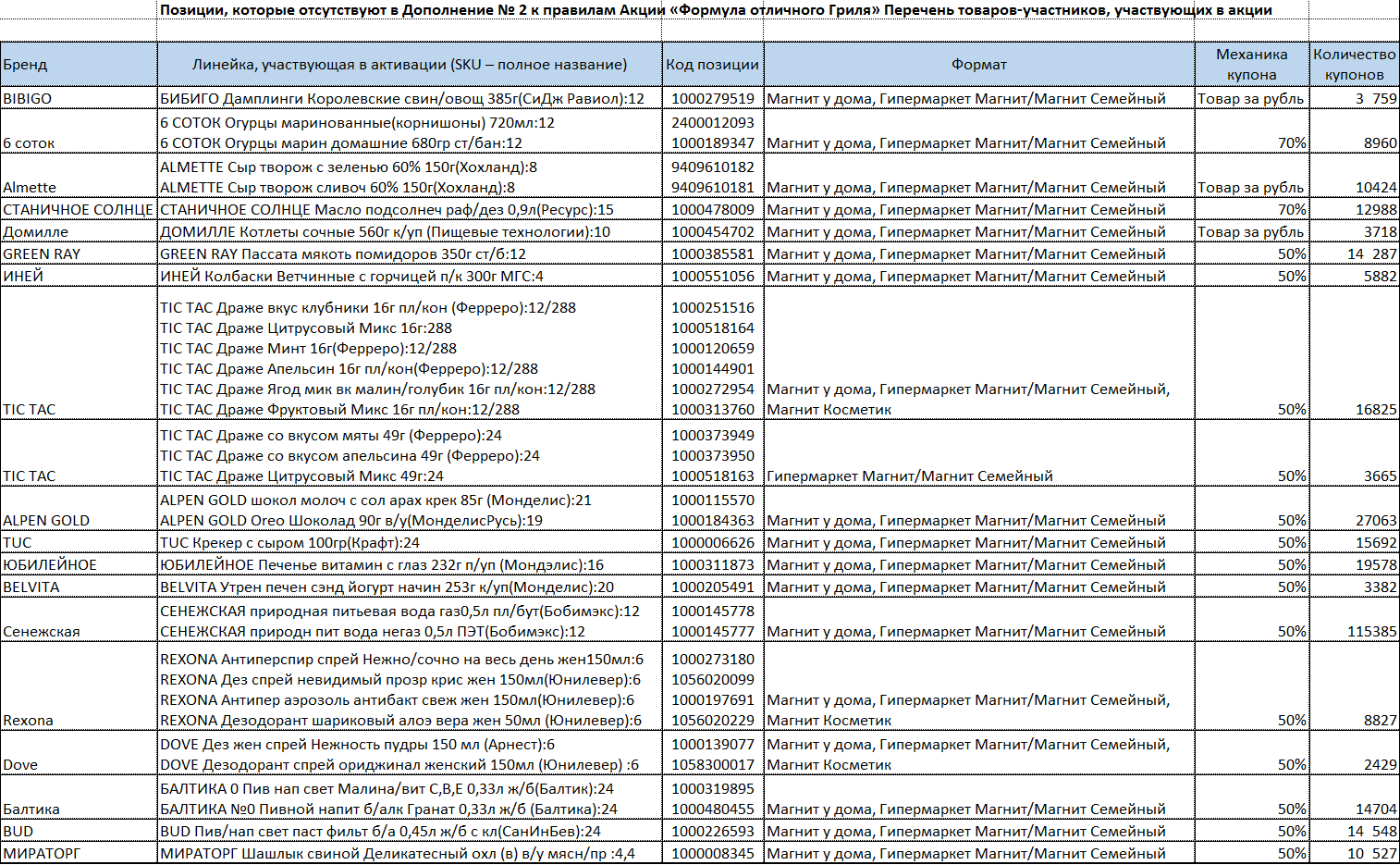The width and height of the screenshot is (1400, 865).
Task: Click the coupon quantity 115385
Action: point(1372,631)
